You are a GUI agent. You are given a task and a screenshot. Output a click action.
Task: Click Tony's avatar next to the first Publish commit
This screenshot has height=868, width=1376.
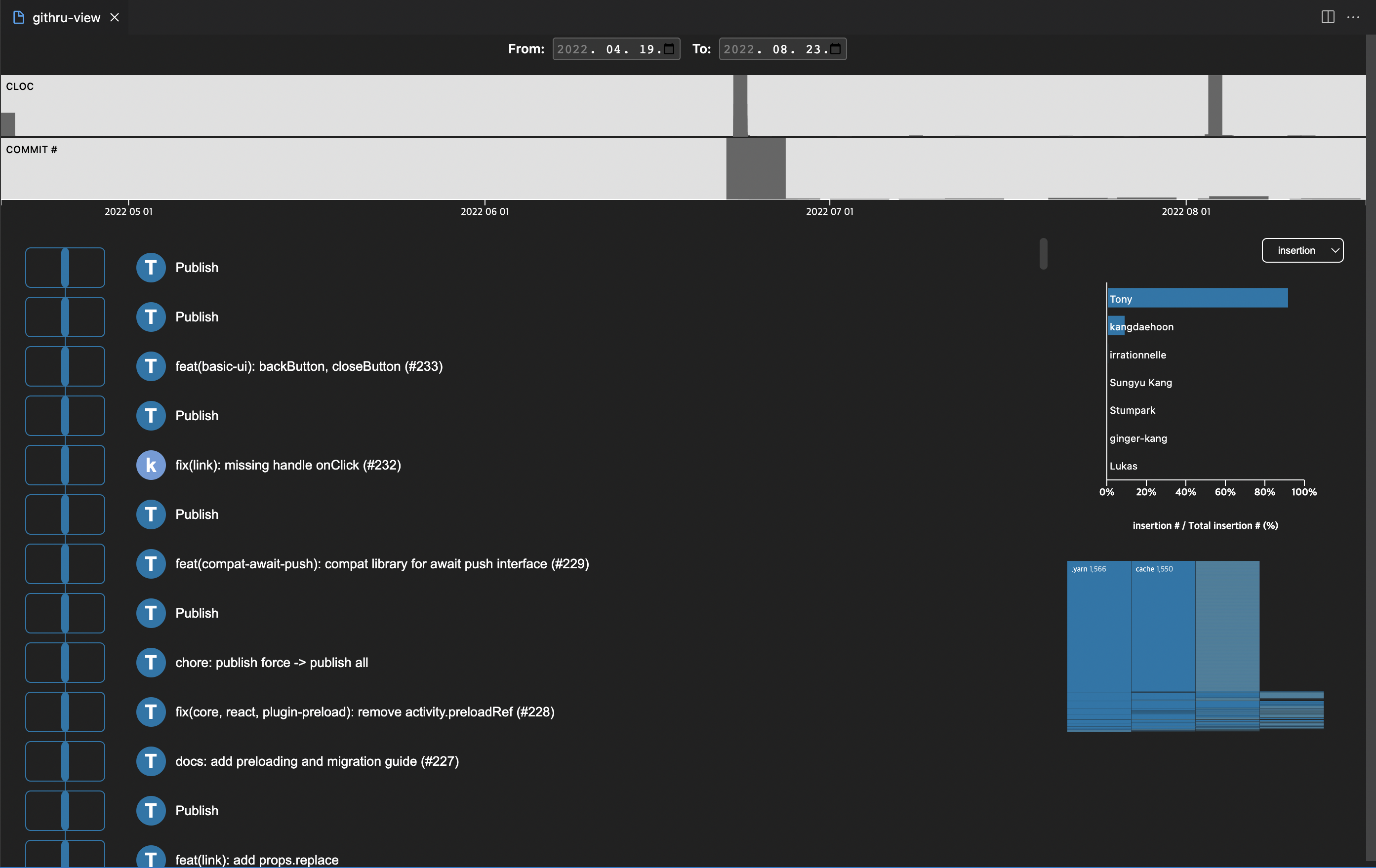(151, 267)
